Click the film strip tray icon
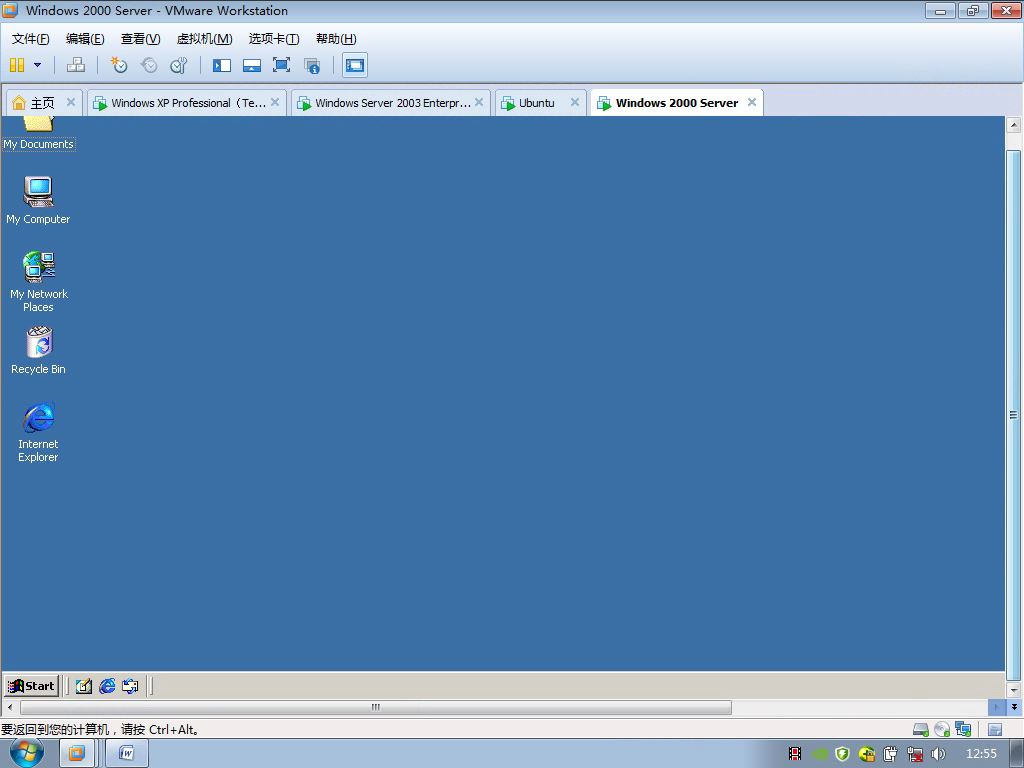Viewport: 1024px width, 768px height. 795,754
